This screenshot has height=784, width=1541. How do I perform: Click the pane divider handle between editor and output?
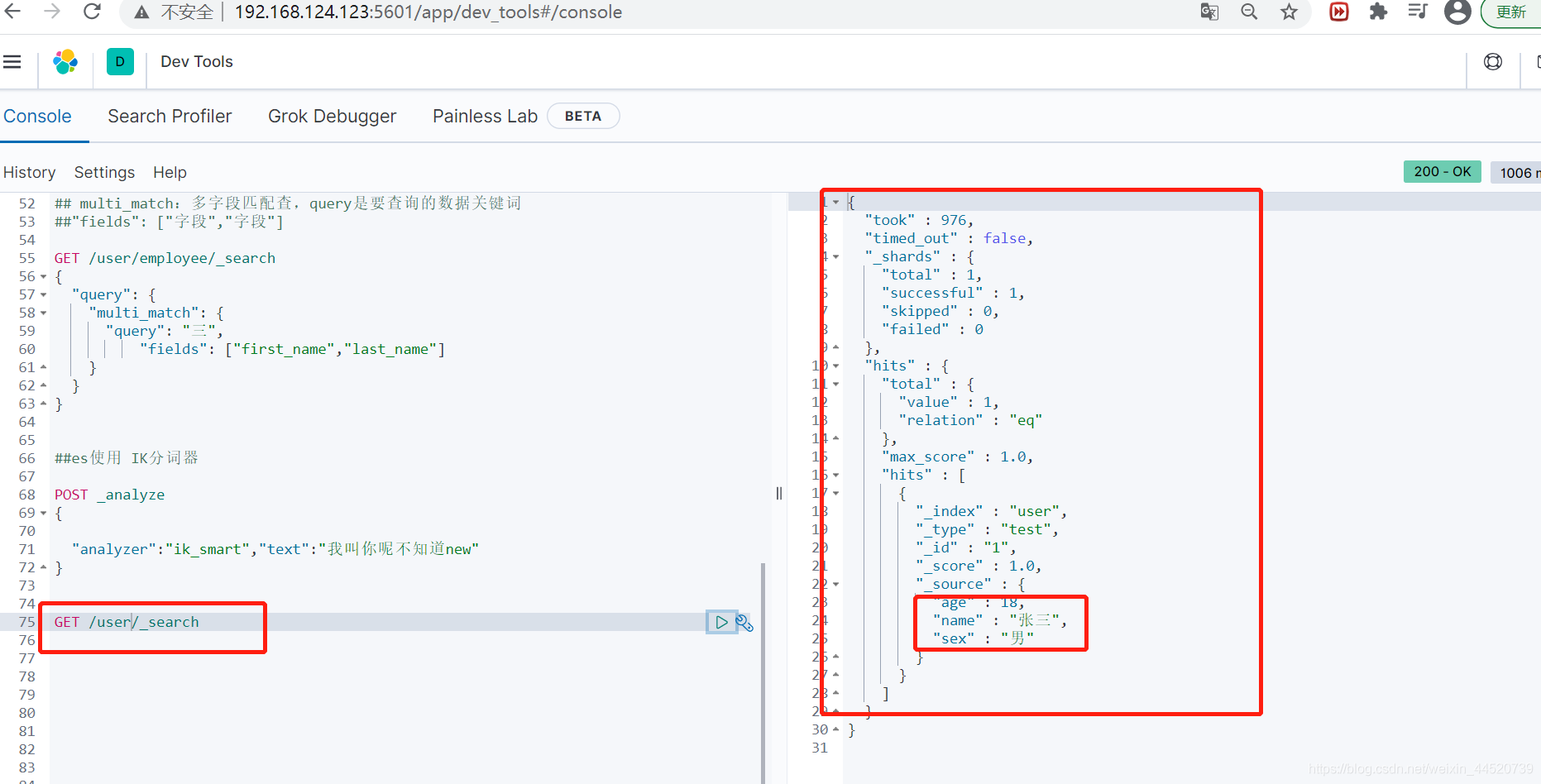tap(778, 494)
